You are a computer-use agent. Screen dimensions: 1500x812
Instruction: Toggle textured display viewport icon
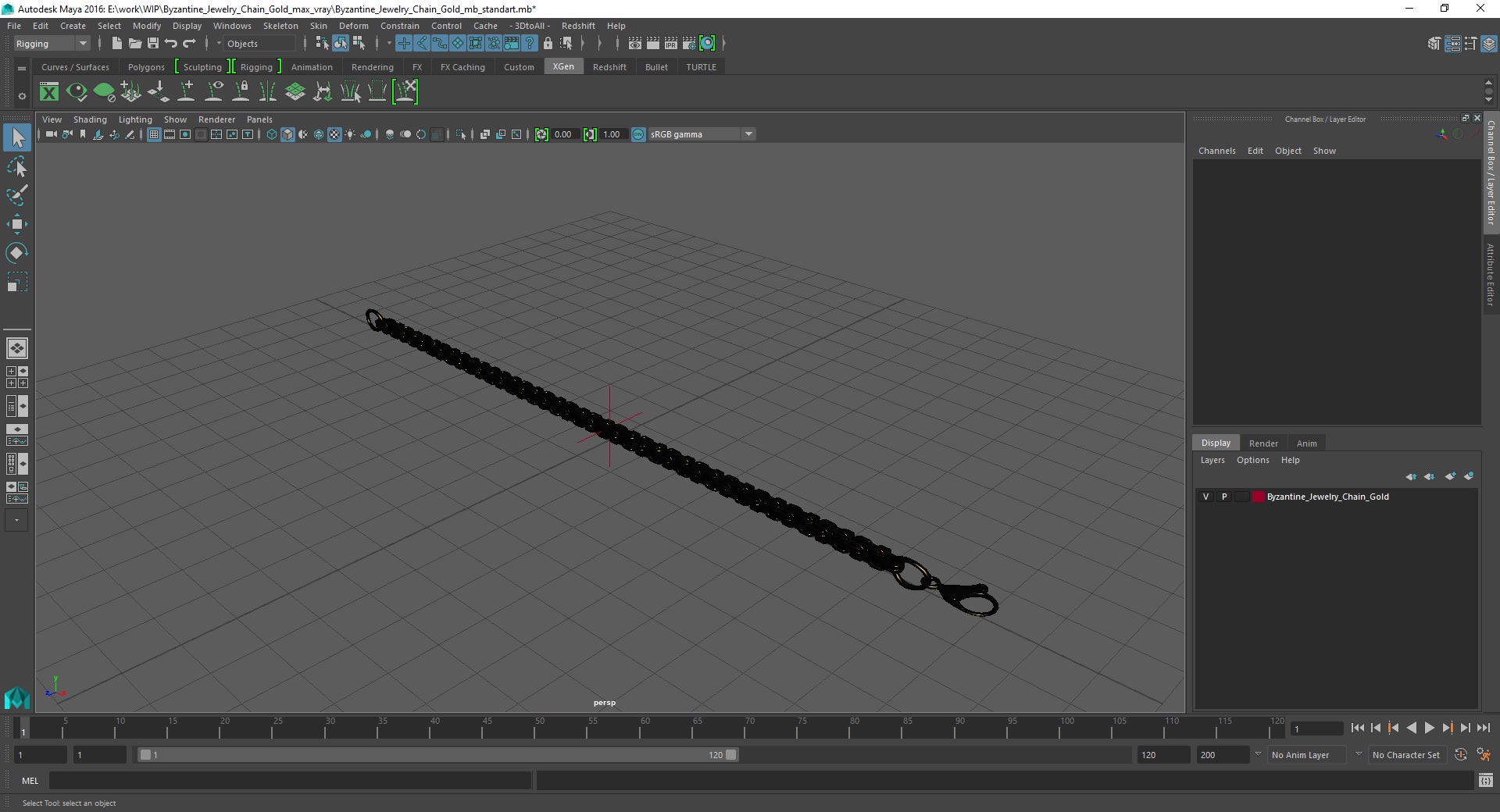pos(334,134)
